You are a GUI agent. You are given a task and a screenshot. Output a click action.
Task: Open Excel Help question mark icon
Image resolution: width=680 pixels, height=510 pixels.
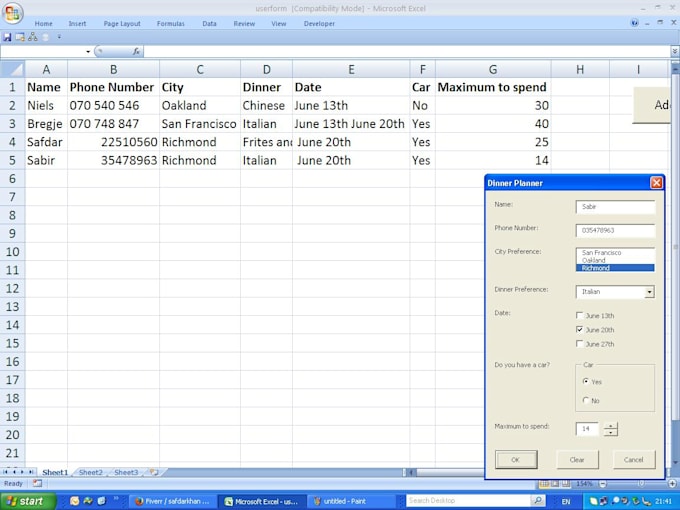tap(634, 23)
